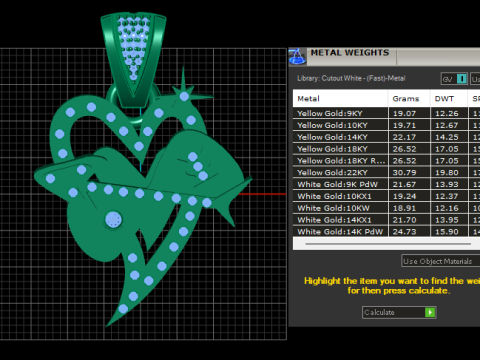Click the Grams column header

[x=409, y=99]
